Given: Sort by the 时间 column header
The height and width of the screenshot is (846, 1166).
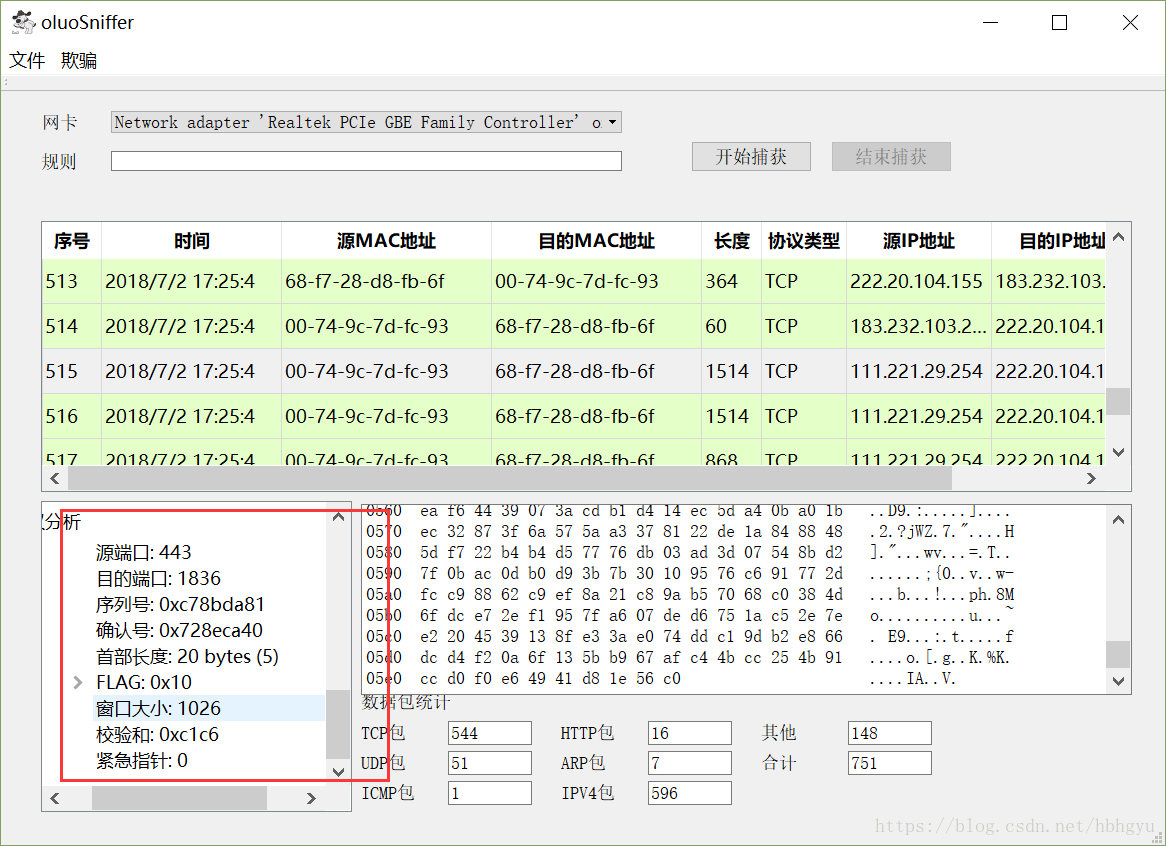Looking at the screenshot, I should coord(191,241).
